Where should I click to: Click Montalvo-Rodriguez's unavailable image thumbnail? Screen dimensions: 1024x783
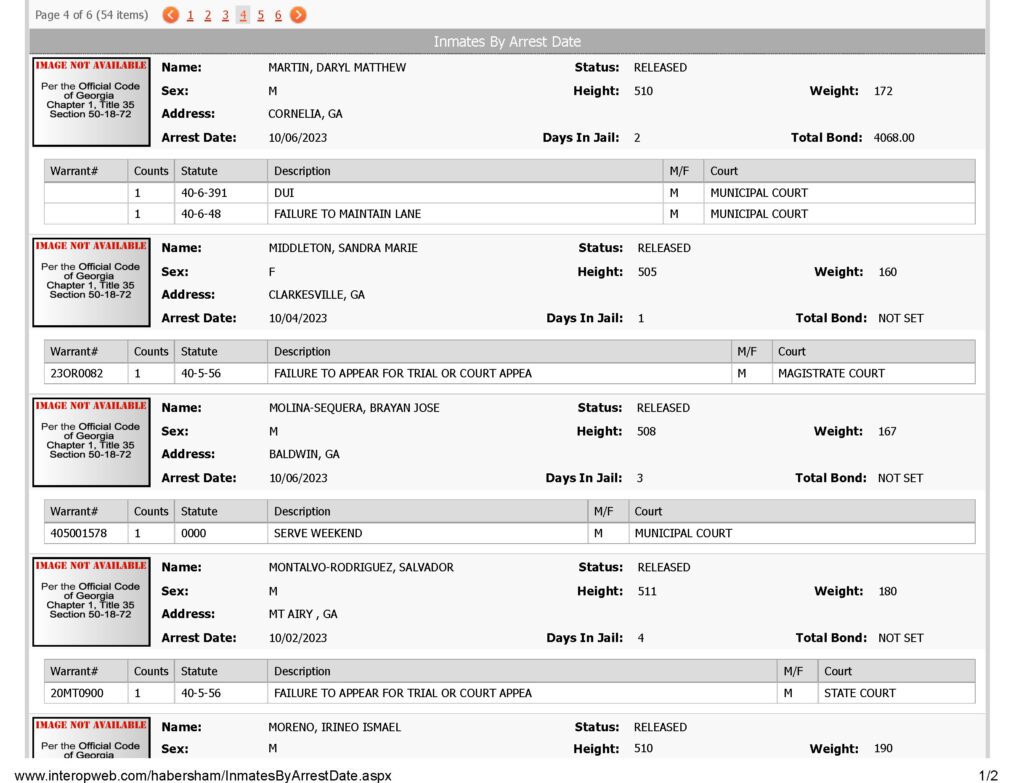click(x=91, y=602)
